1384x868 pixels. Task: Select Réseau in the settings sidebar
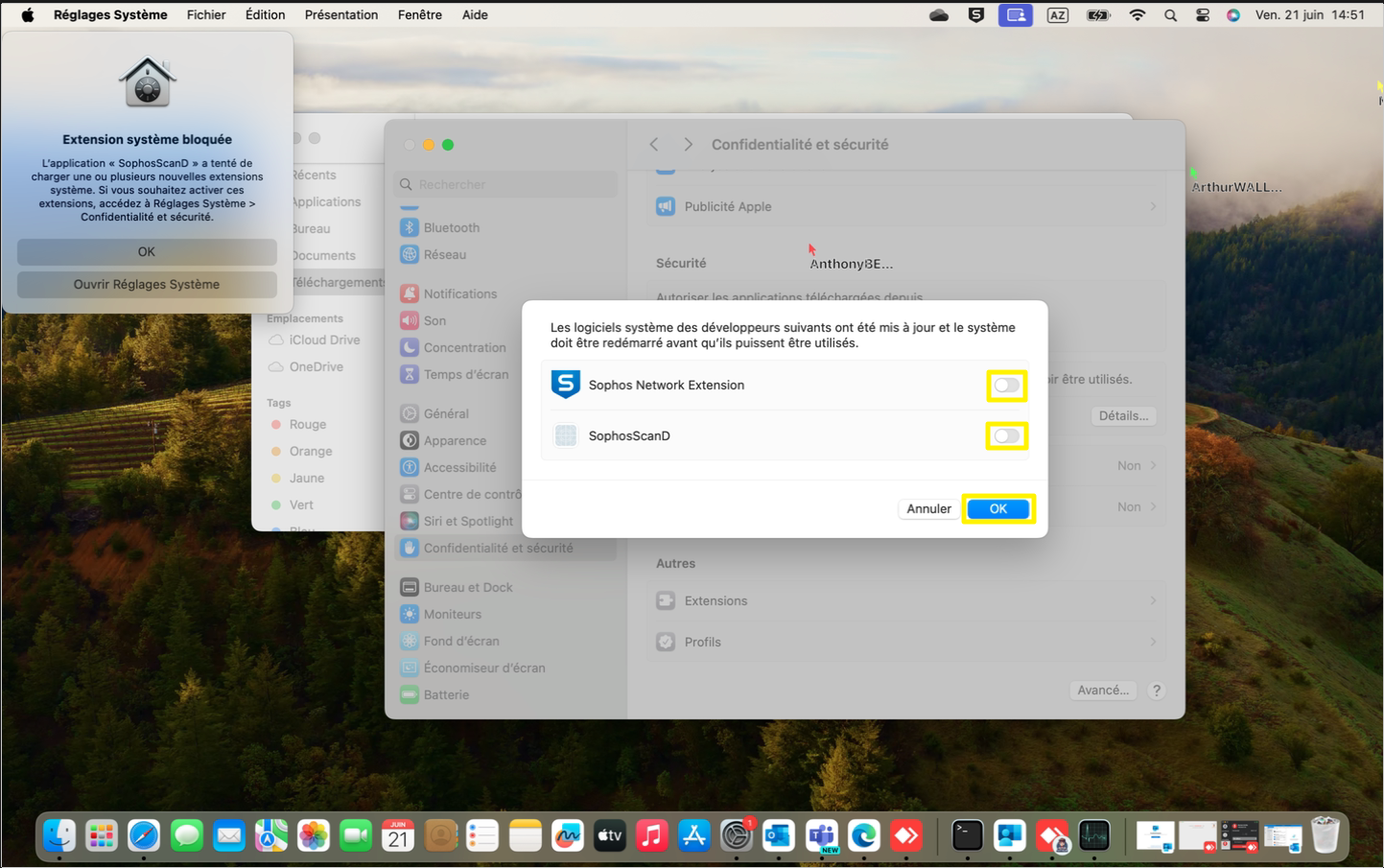[x=505, y=254]
